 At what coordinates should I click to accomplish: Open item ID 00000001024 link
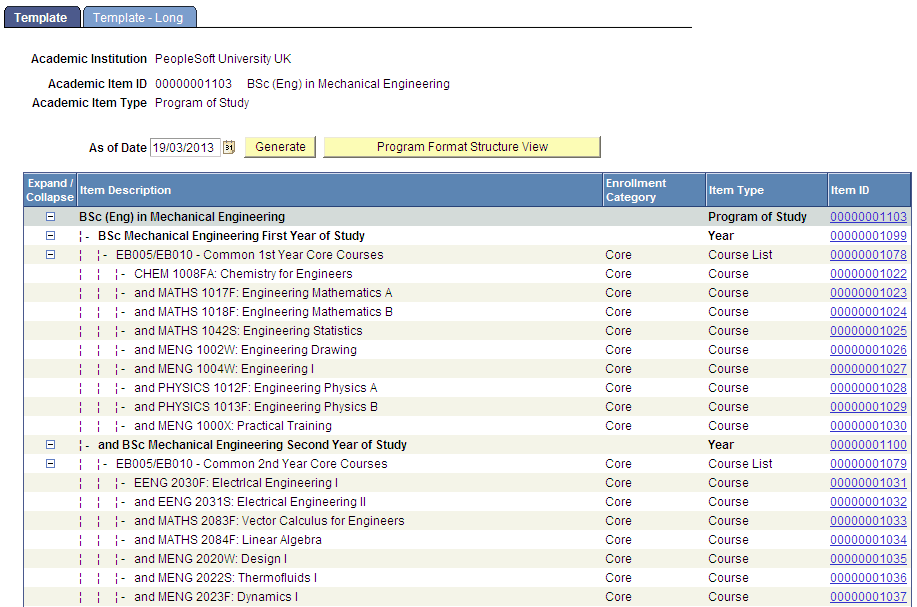(868, 312)
